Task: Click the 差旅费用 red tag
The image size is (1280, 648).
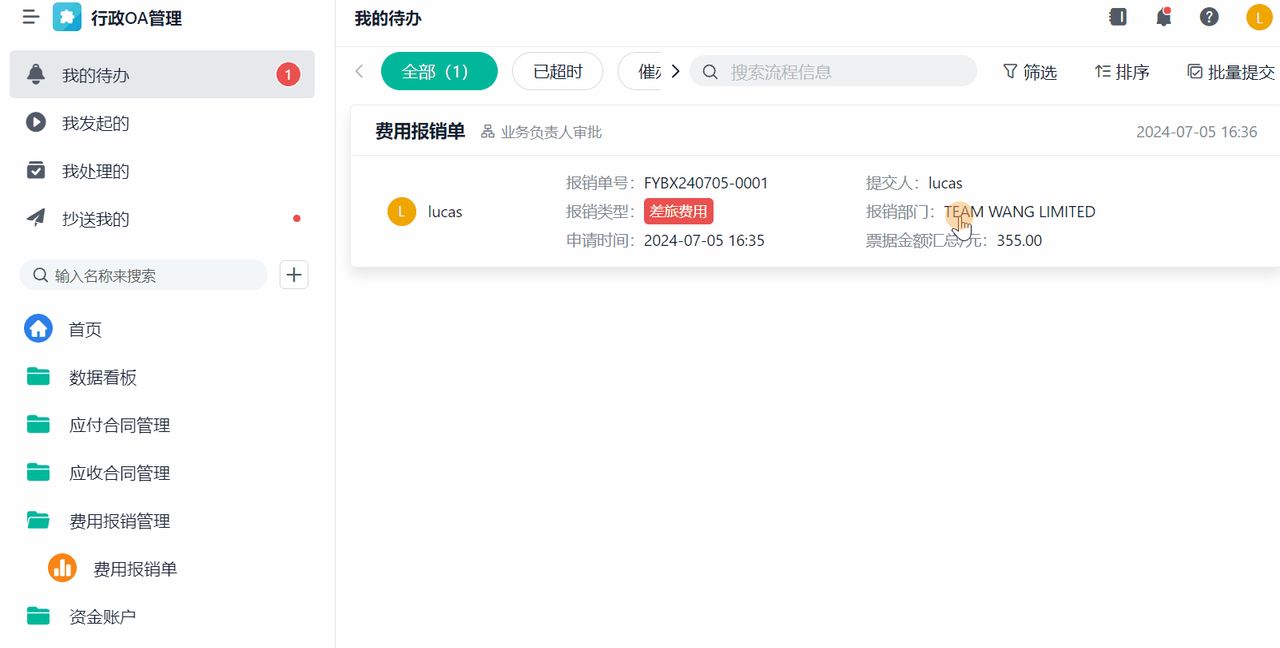Action: (x=678, y=211)
